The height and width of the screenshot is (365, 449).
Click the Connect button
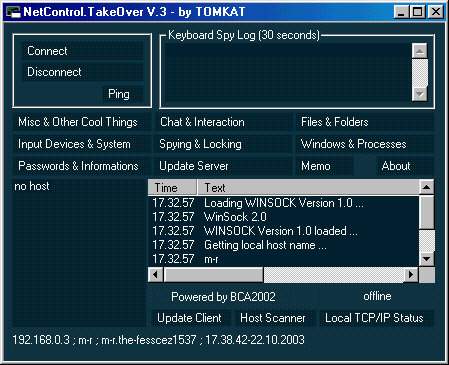coord(82,51)
